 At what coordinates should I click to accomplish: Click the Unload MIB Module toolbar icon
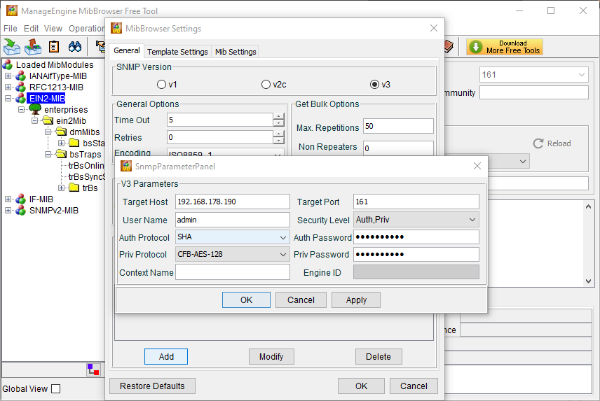pos(33,47)
